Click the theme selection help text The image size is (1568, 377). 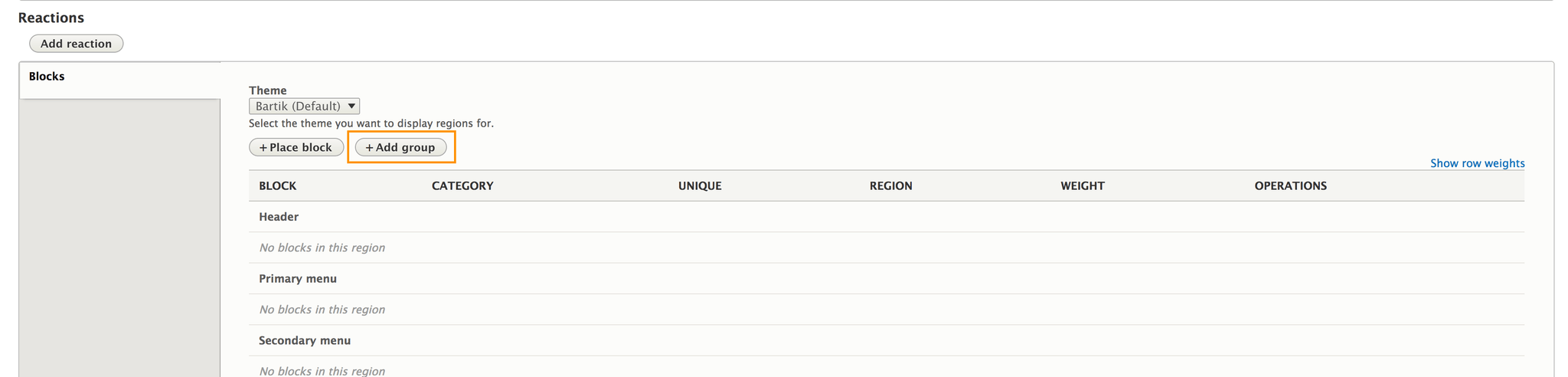[371, 123]
